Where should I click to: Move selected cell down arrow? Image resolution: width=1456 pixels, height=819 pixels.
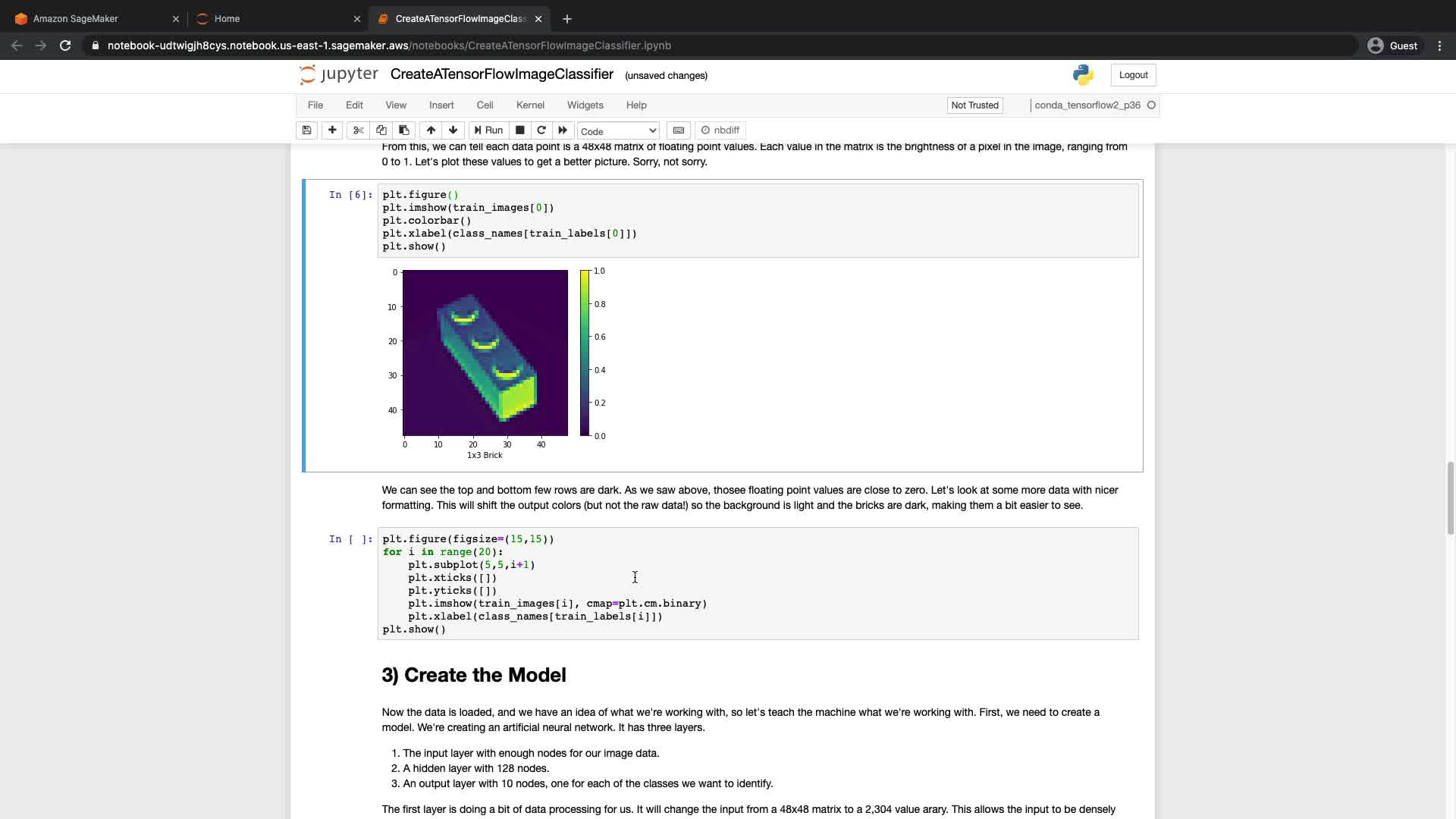click(x=453, y=130)
